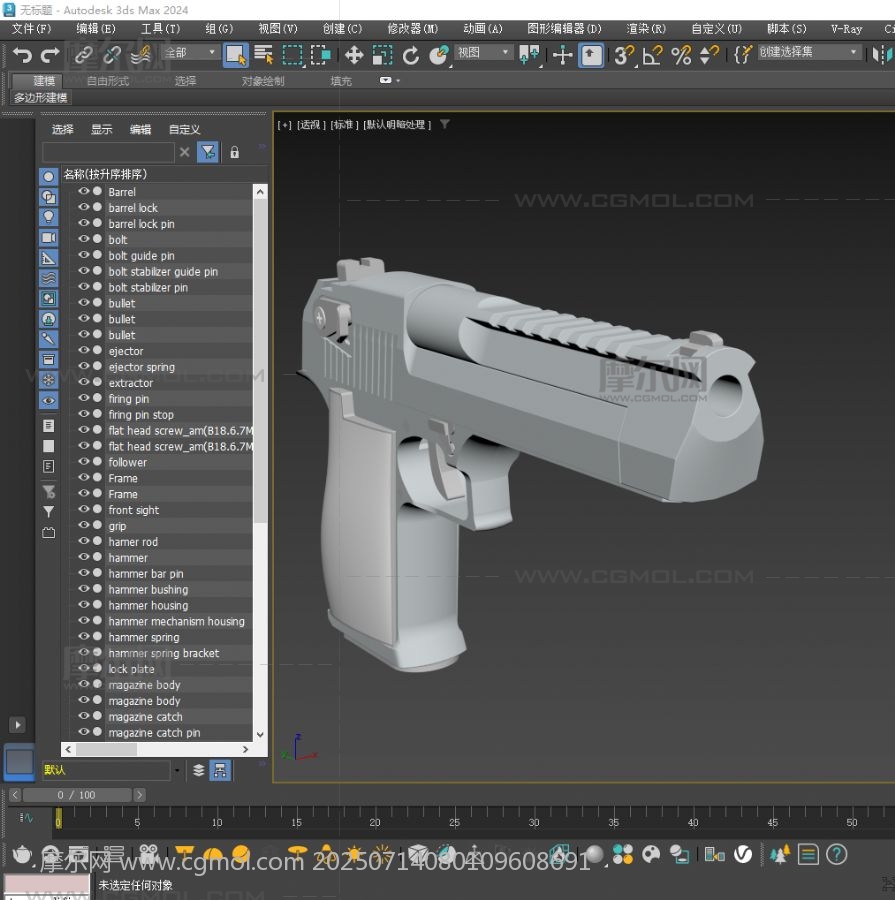The image size is (895, 900).
Task: Hide the follower object with its eye icon
Action: click(x=84, y=461)
